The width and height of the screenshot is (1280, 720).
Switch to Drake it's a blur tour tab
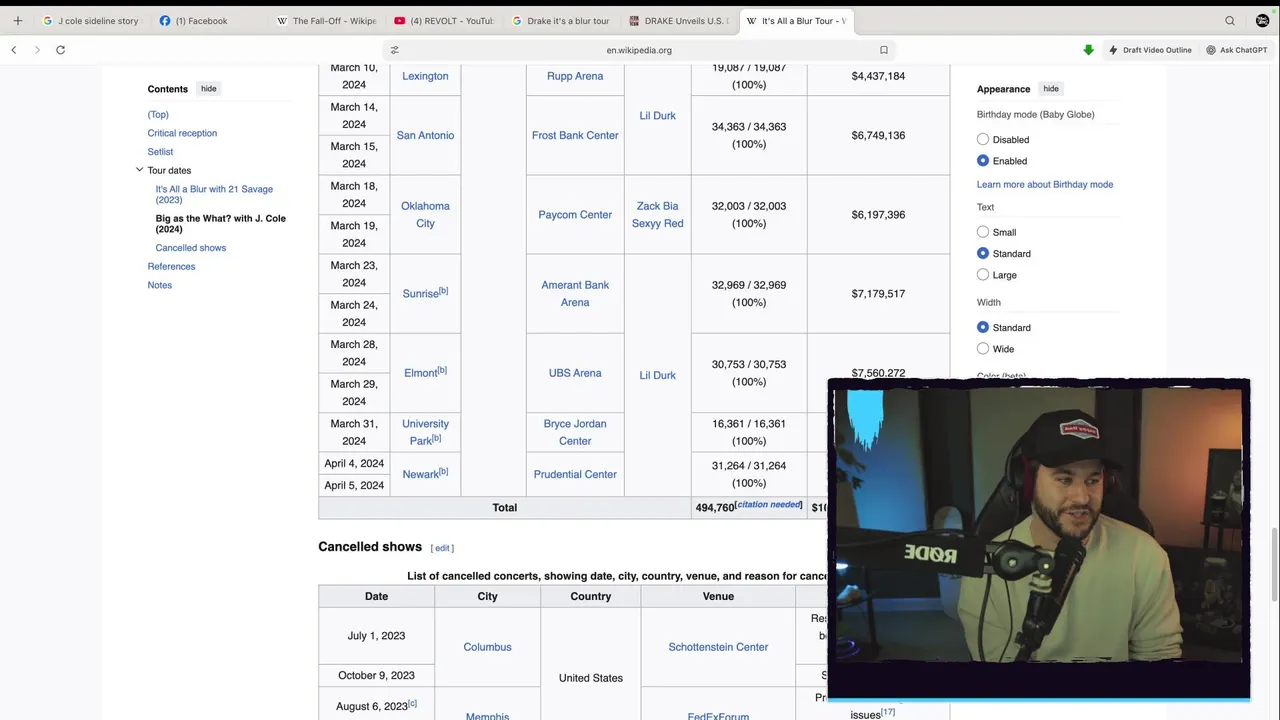tap(561, 20)
